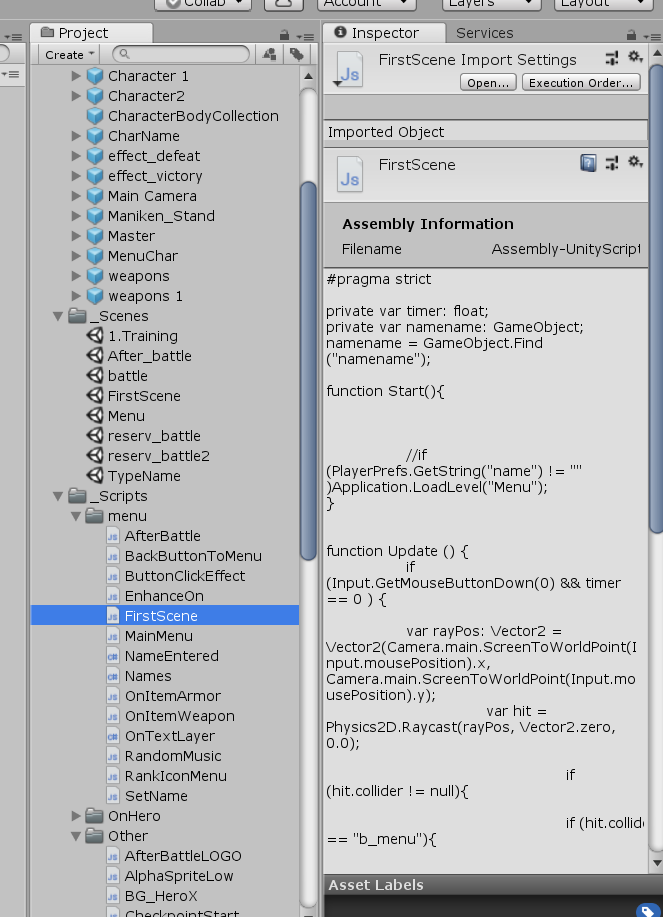The height and width of the screenshot is (917, 663).
Task: Click the C# file icon for Names
Action: [x=113, y=676]
